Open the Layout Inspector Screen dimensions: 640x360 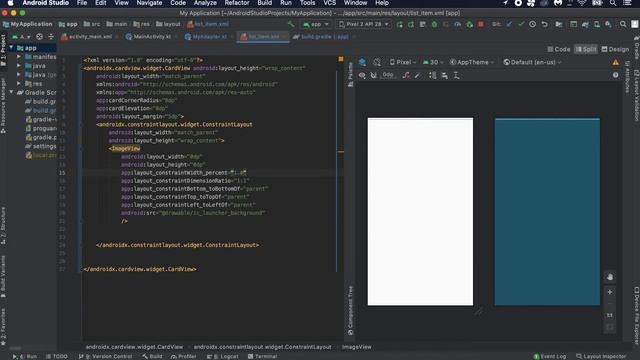point(601,356)
